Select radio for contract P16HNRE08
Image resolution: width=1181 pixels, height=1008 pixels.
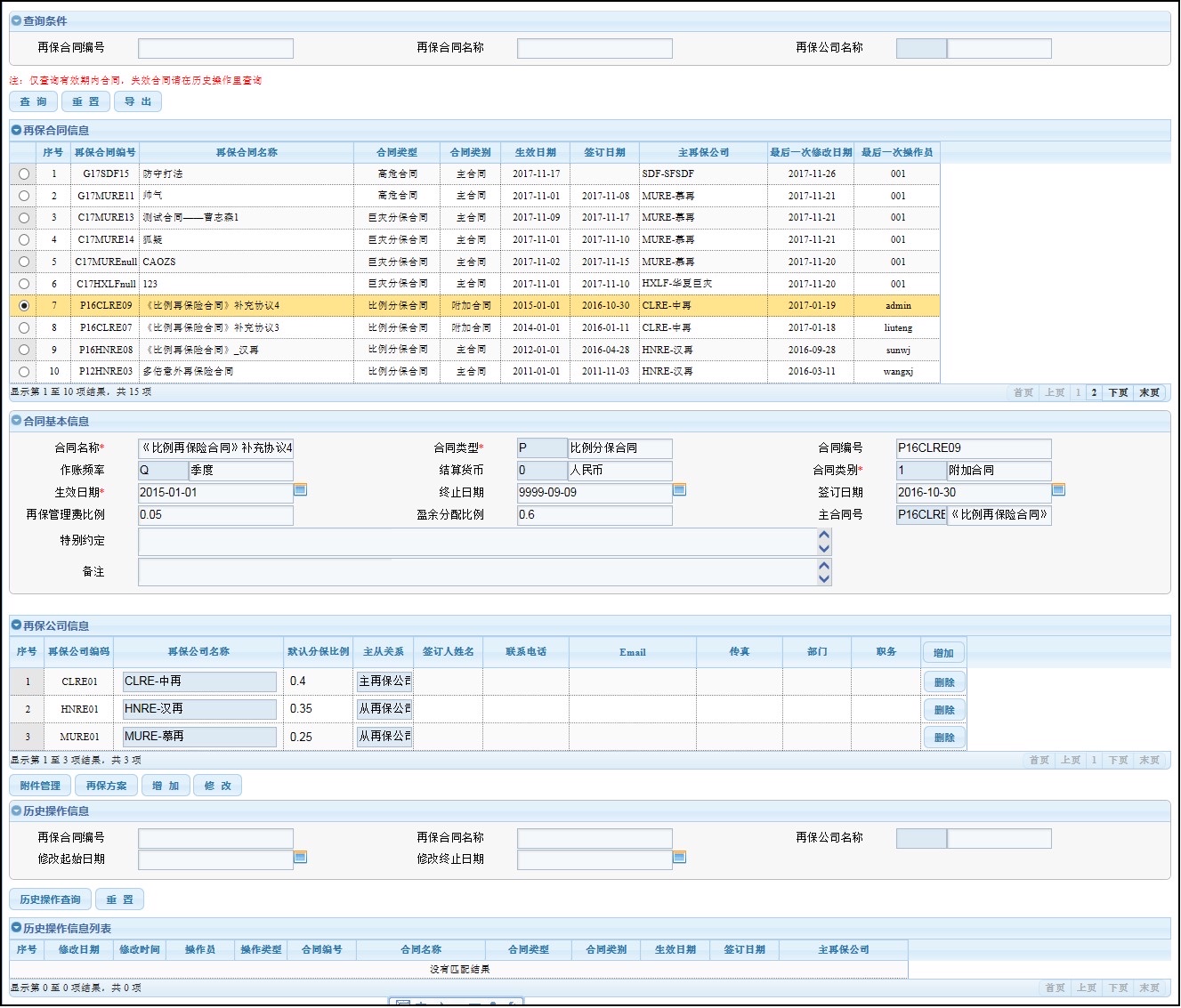24,351
